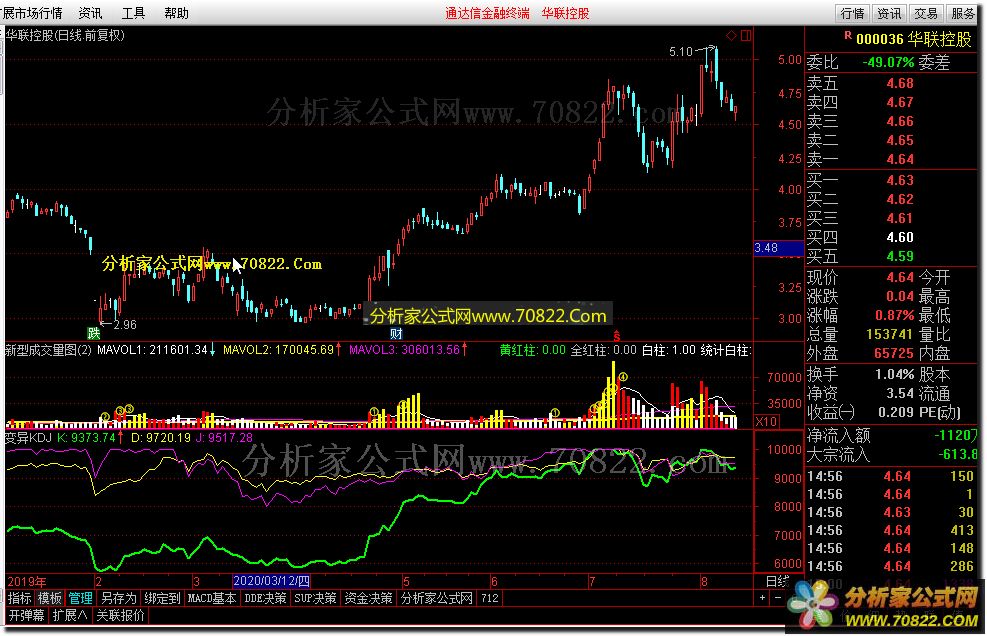Switch to the 交易 tab at top right
The width and height of the screenshot is (987, 636).
pyautogui.click(x=926, y=13)
